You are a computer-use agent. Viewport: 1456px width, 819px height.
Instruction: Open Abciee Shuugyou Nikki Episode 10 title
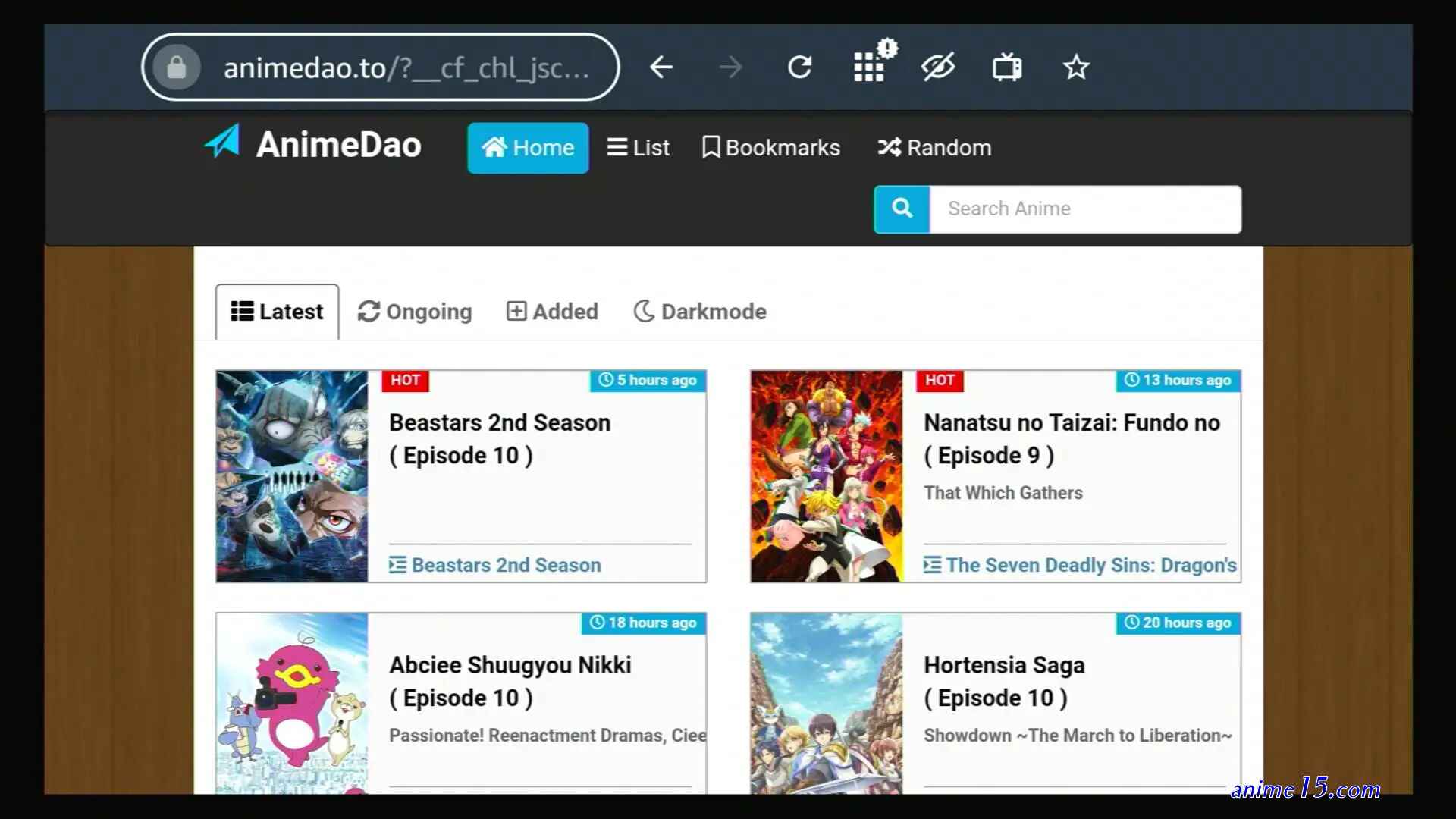(x=510, y=682)
